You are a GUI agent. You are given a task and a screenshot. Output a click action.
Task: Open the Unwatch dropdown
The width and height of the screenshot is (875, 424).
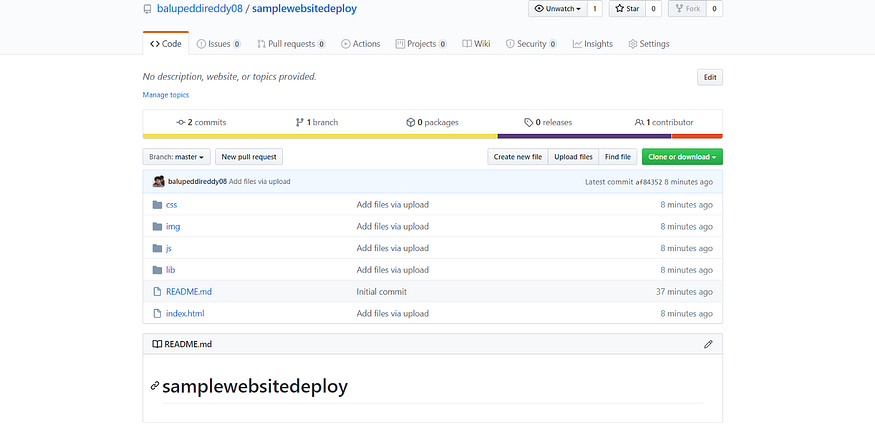[557, 9]
